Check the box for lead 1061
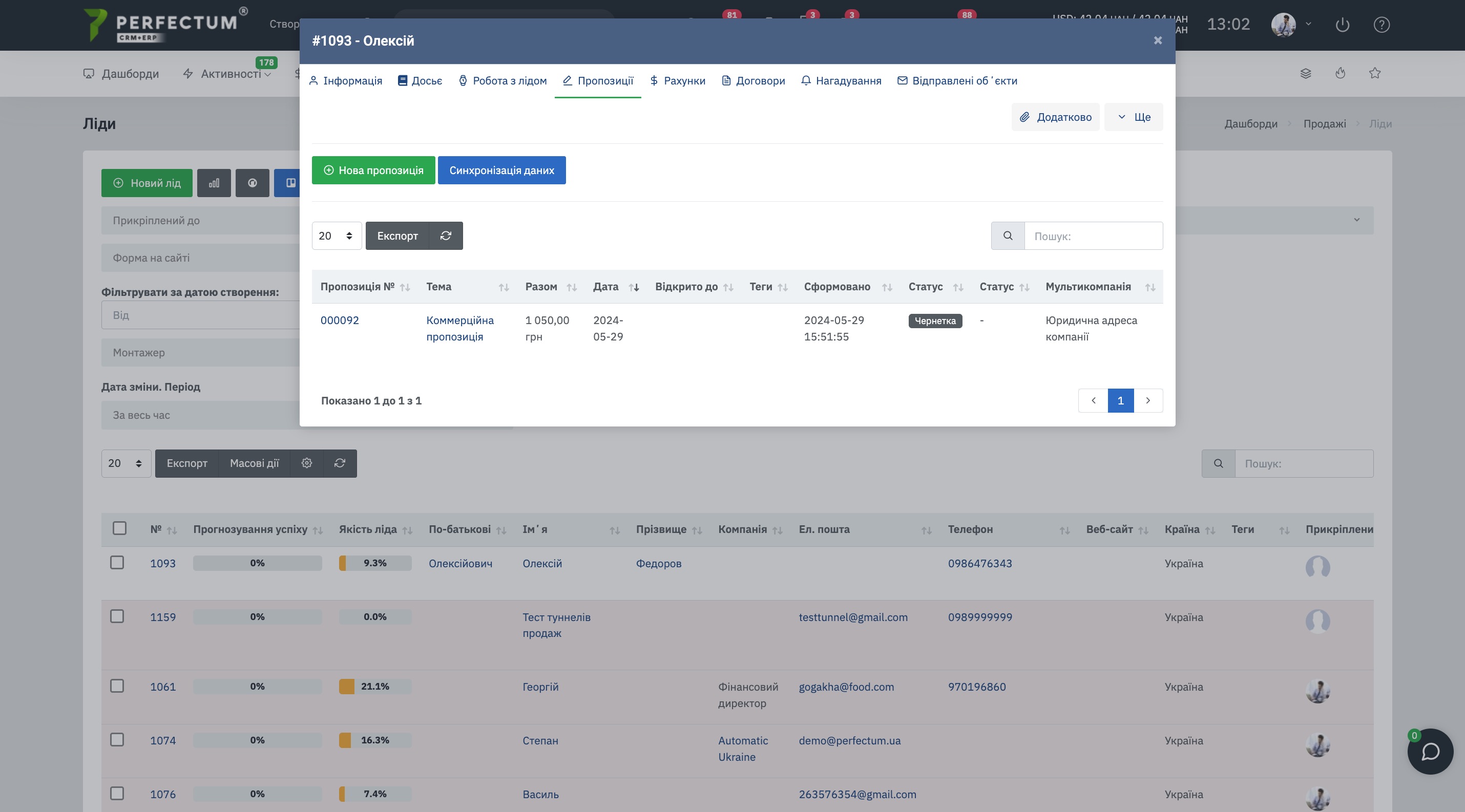The height and width of the screenshot is (812, 1465). point(117,686)
